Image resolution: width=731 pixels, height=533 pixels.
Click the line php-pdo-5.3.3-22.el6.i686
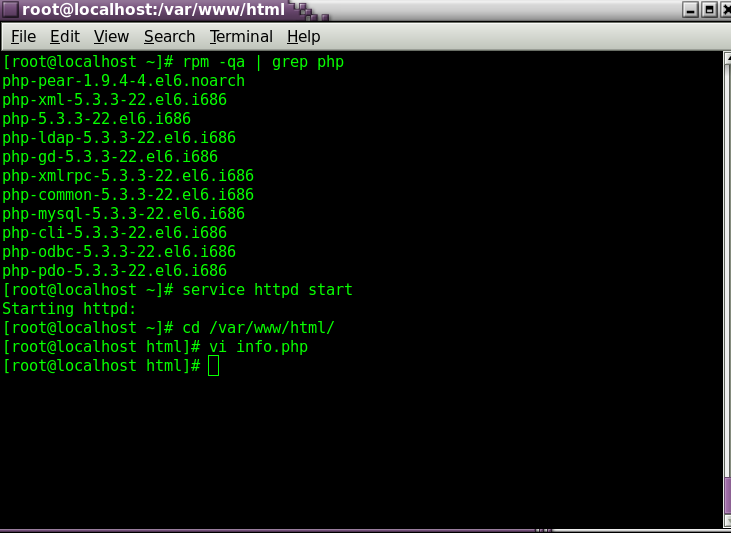(115, 270)
